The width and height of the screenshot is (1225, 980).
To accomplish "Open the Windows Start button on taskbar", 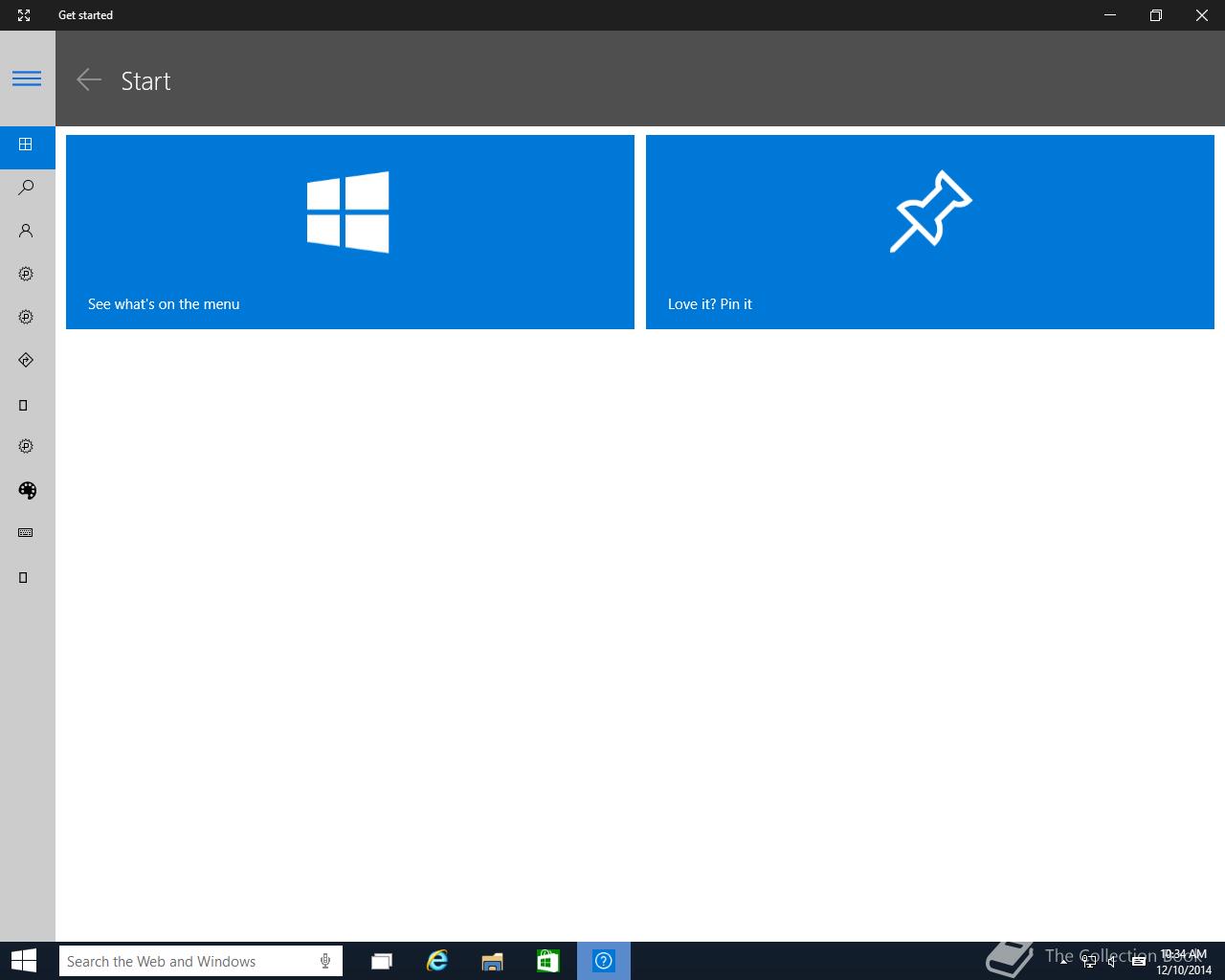I will tap(24, 961).
